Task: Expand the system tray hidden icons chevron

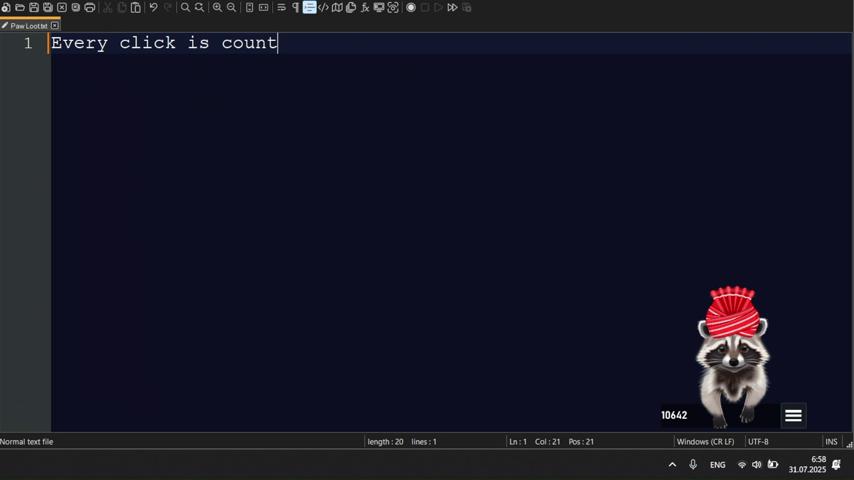Action: pyautogui.click(x=672, y=464)
